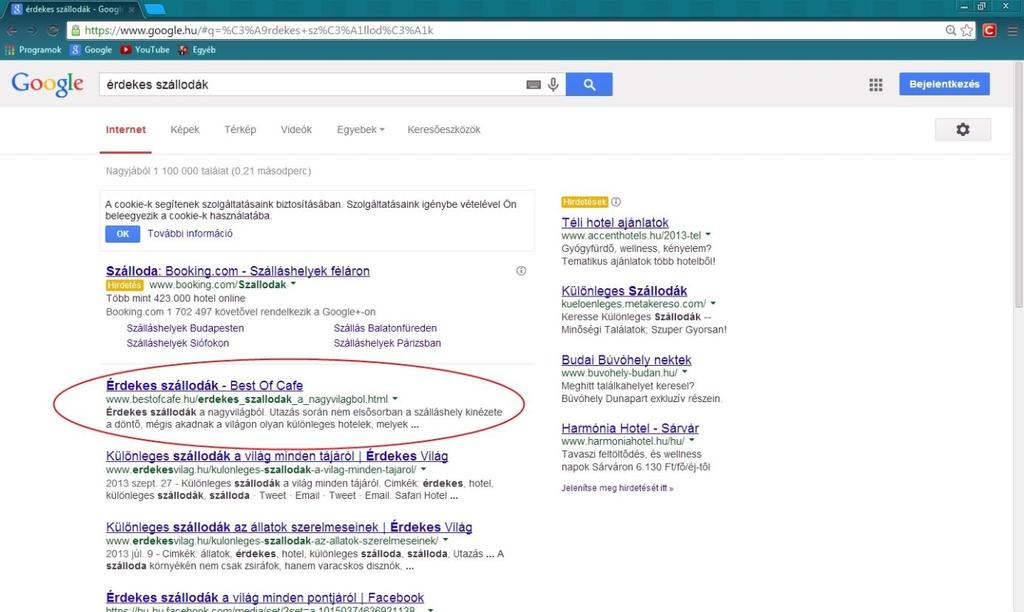Expand arrow next to bestofcafe.hu URL

tap(395, 398)
